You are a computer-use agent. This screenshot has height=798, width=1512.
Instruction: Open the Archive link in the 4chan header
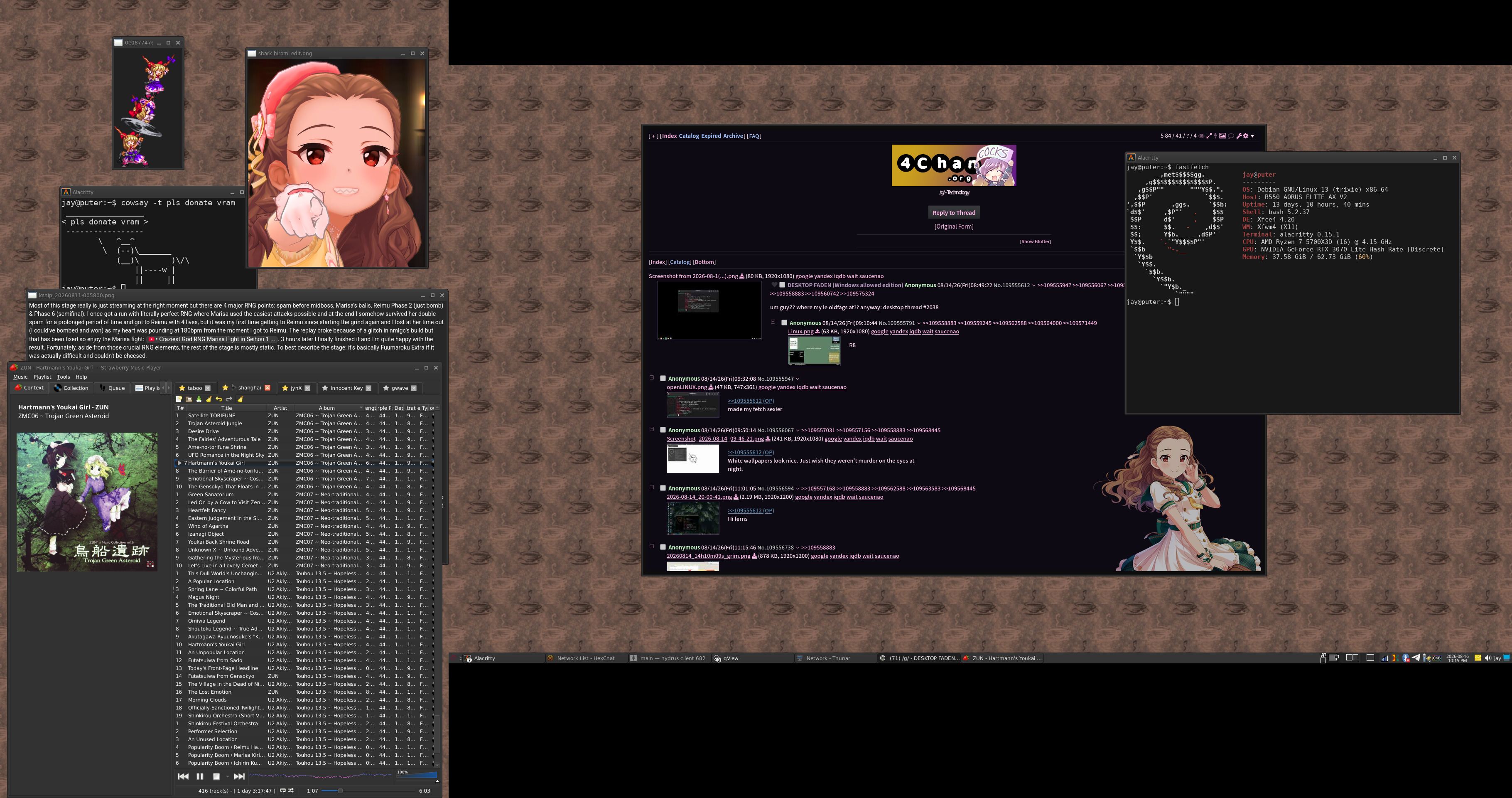pos(733,136)
